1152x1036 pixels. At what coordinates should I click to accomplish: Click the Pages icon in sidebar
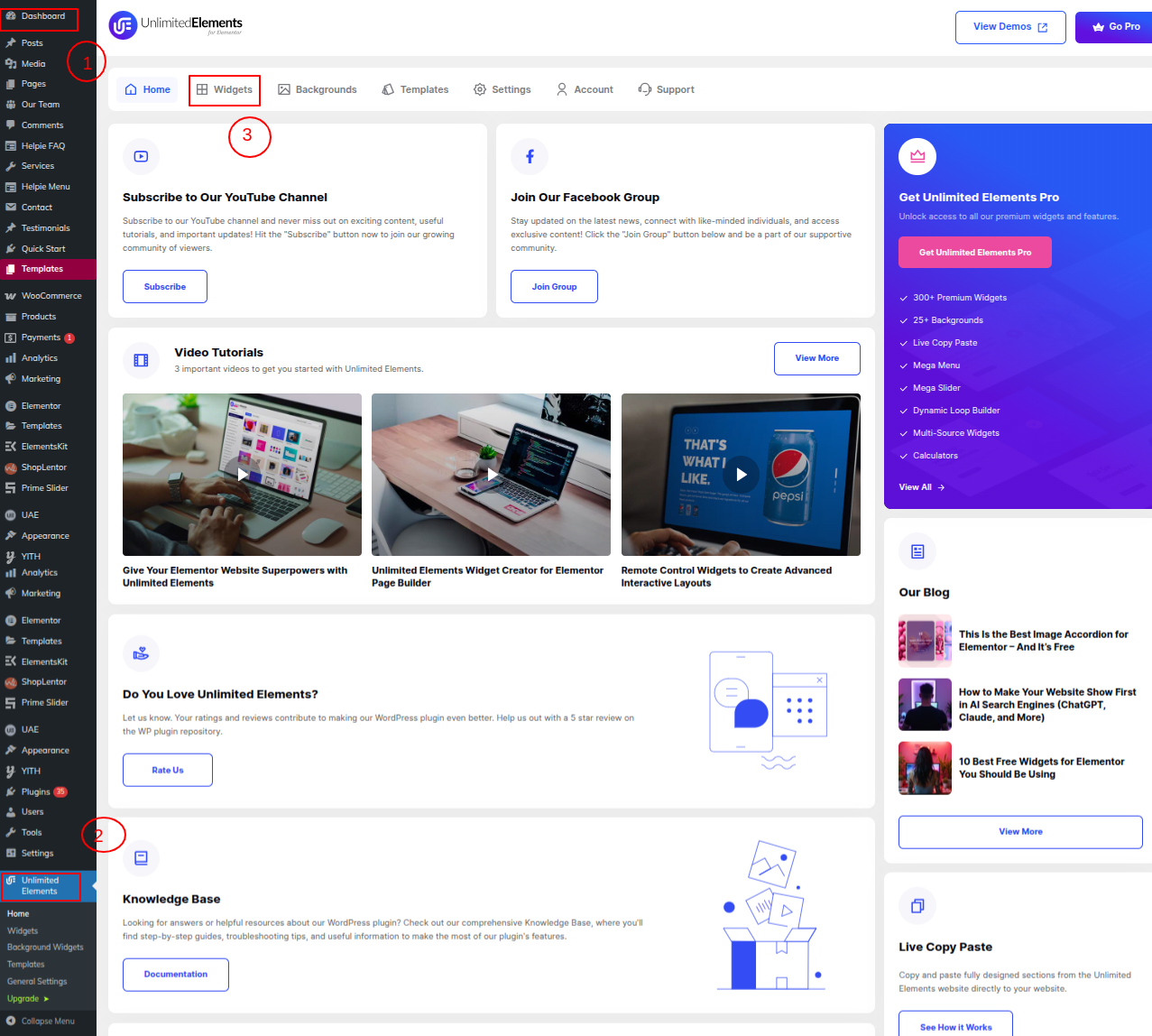[x=11, y=84]
